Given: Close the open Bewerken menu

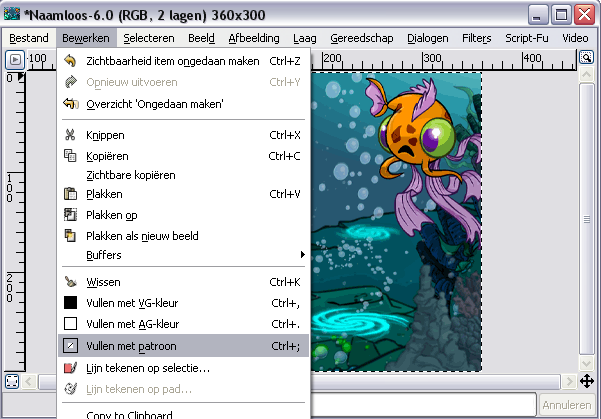Looking at the screenshot, I should pos(86,38).
